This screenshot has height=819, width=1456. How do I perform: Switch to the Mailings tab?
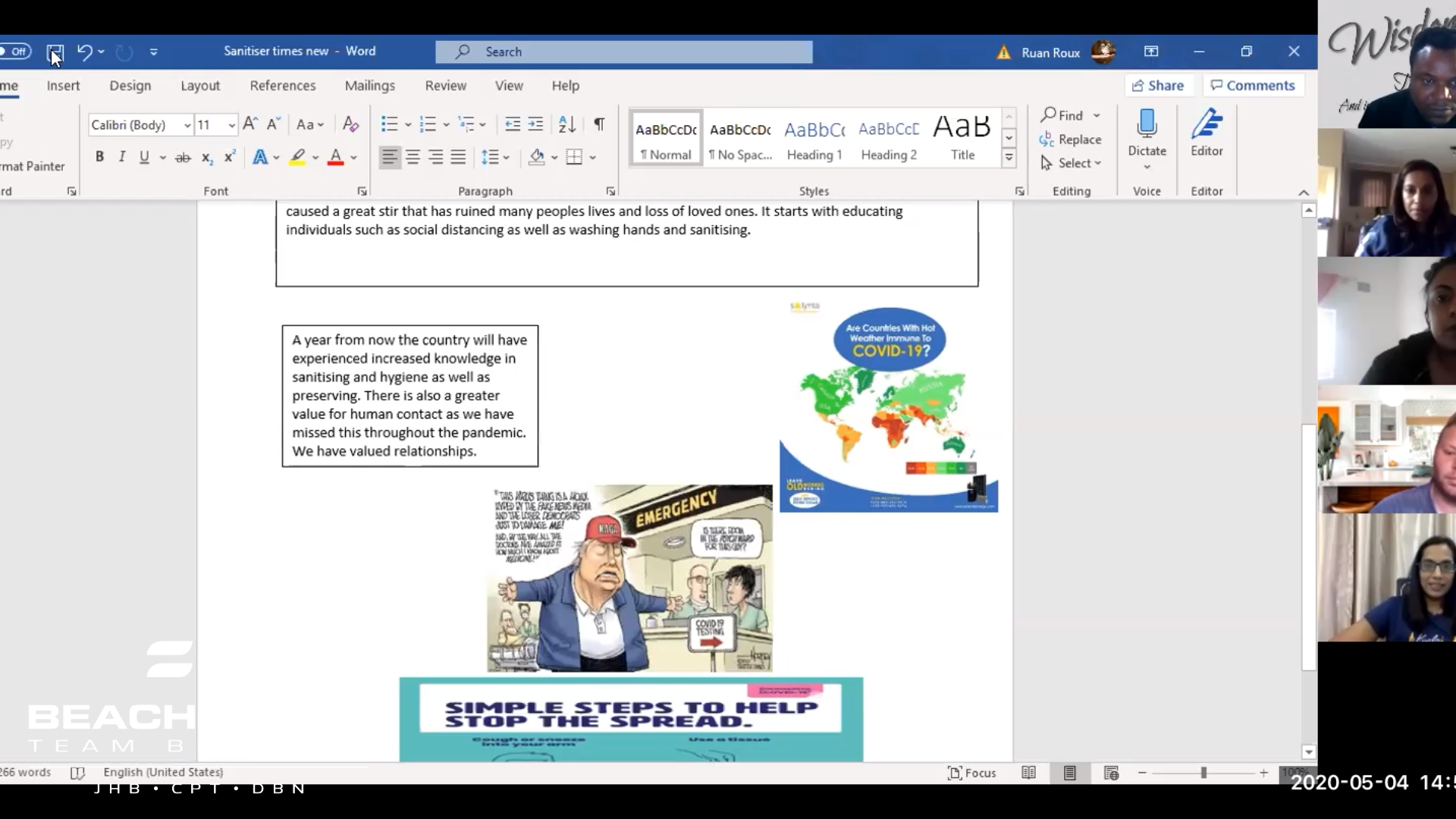coord(369,86)
